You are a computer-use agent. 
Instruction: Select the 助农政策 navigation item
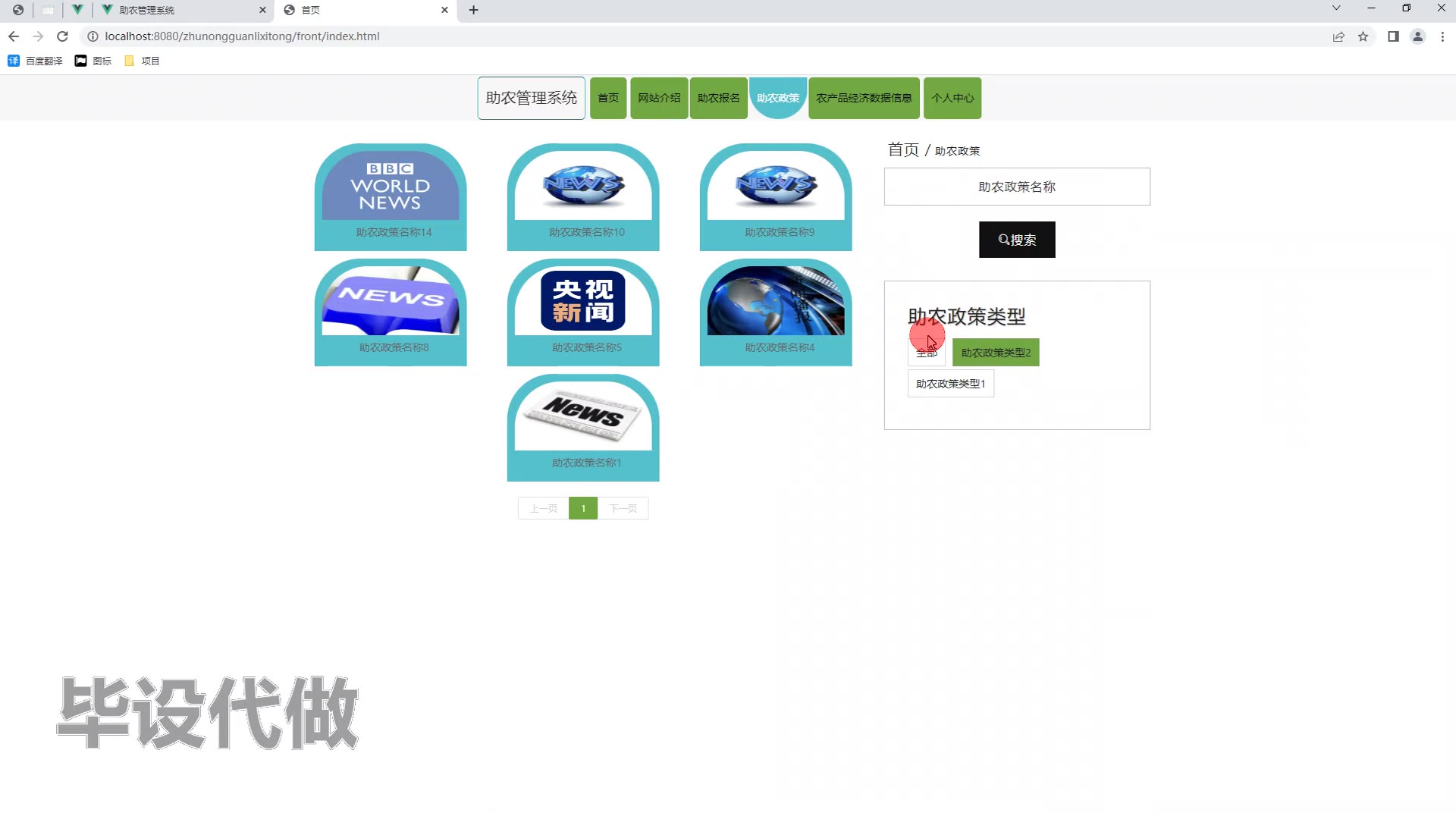[778, 98]
